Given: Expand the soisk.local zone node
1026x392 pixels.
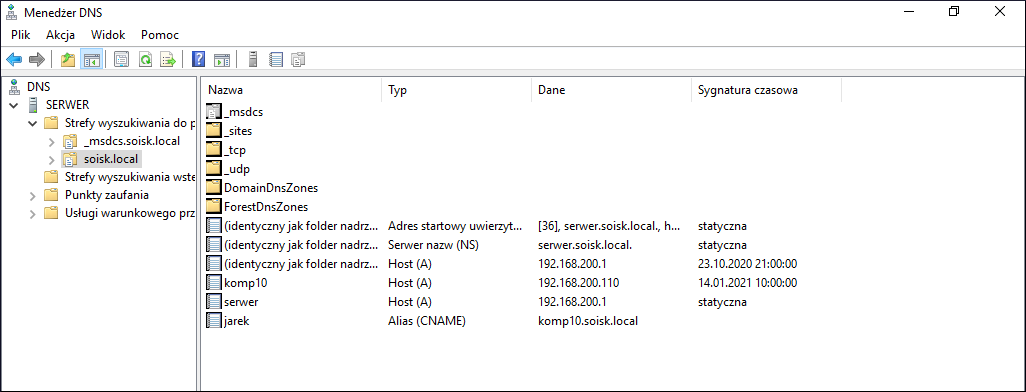Looking at the screenshot, I should tap(52, 159).
